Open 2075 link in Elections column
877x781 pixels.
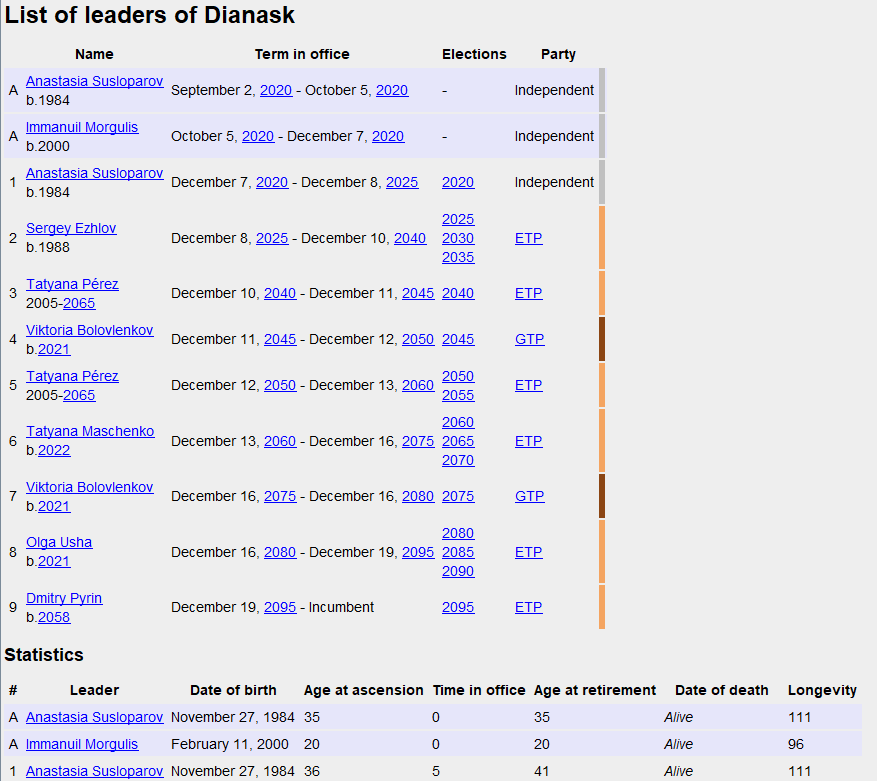[458, 496]
